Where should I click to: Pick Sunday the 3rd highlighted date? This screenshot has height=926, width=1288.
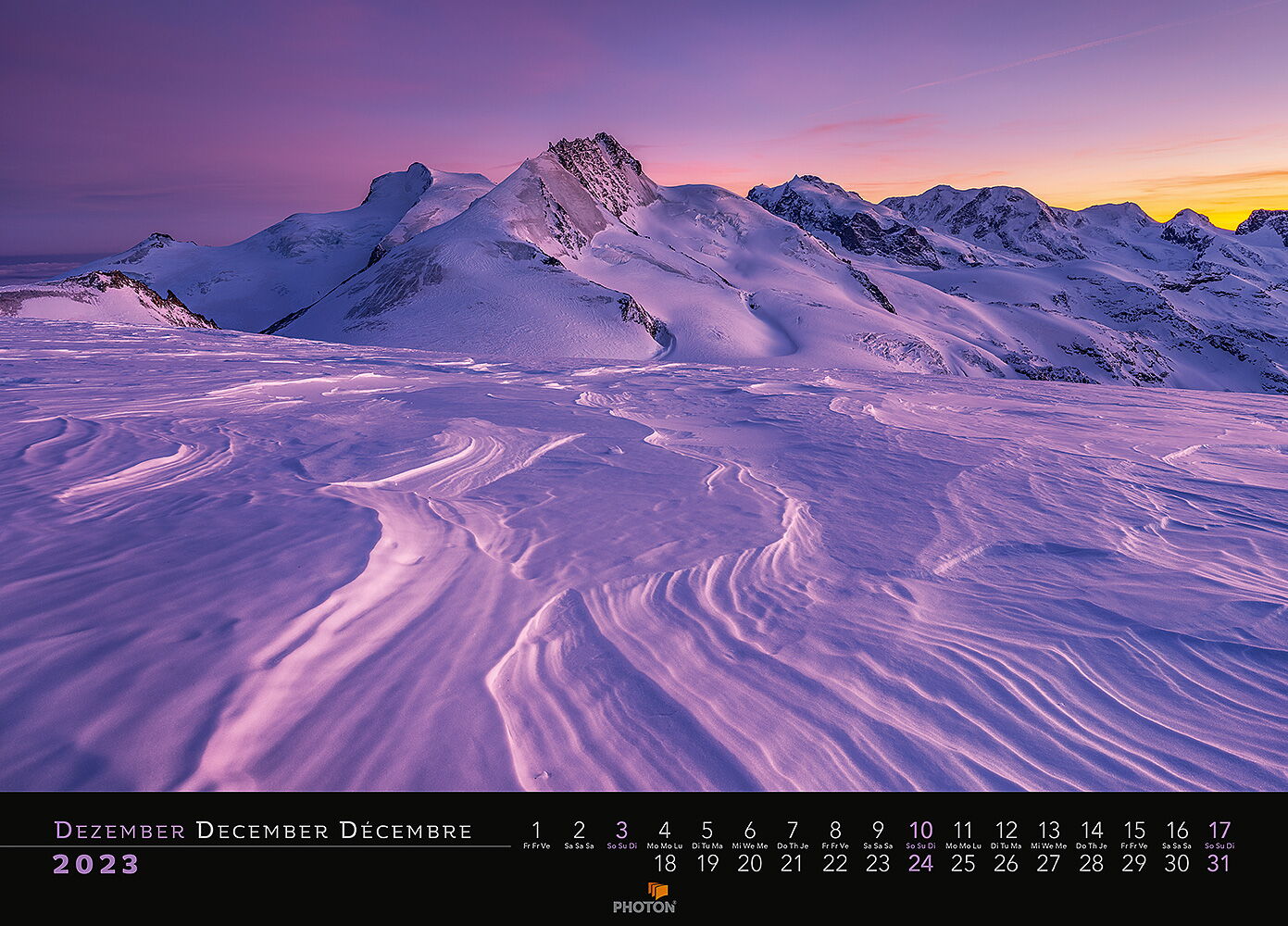pyautogui.click(x=621, y=830)
